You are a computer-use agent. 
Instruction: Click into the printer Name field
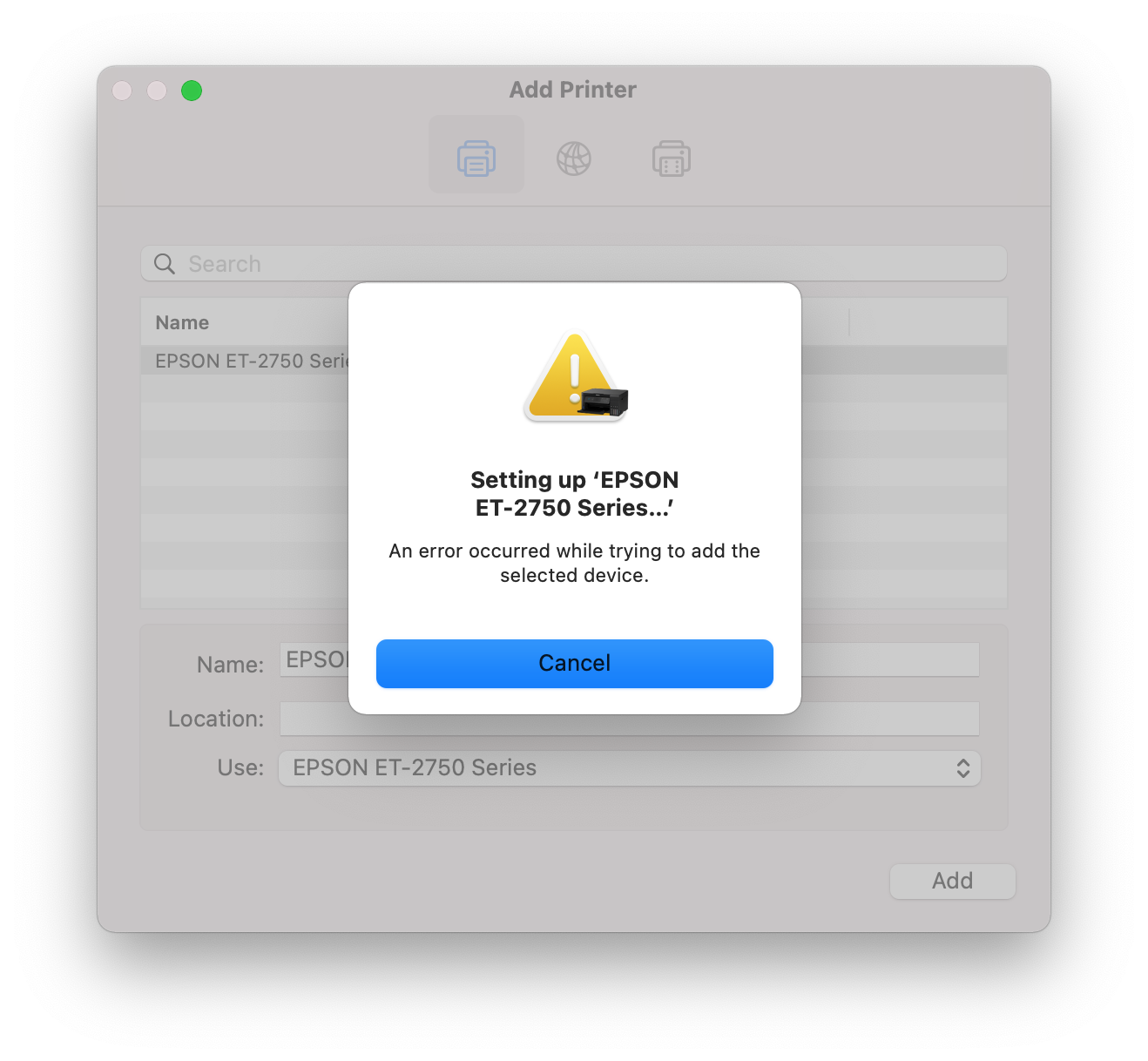pos(630,659)
